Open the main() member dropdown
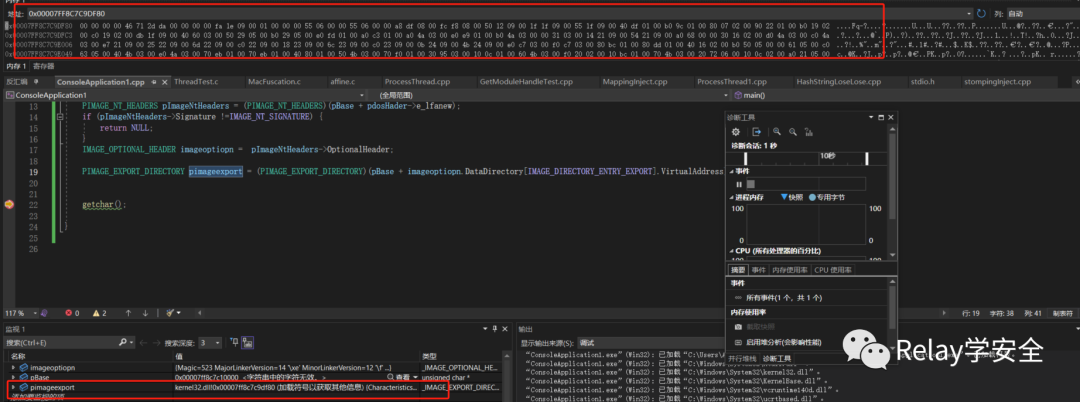Screen dimensions: 1080x402 pos(906,95)
